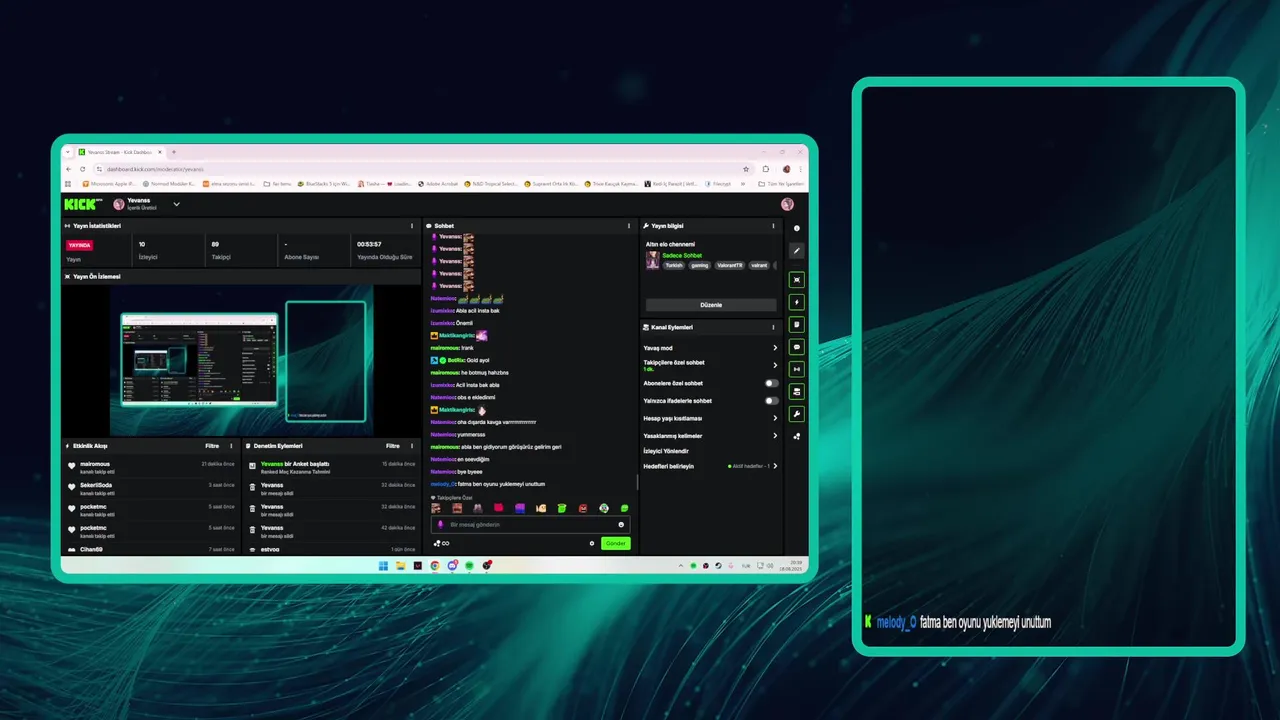The width and height of the screenshot is (1280, 720).
Task: Open Etkinlik Akışı Filtre dropdown
Action: [212, 446]
